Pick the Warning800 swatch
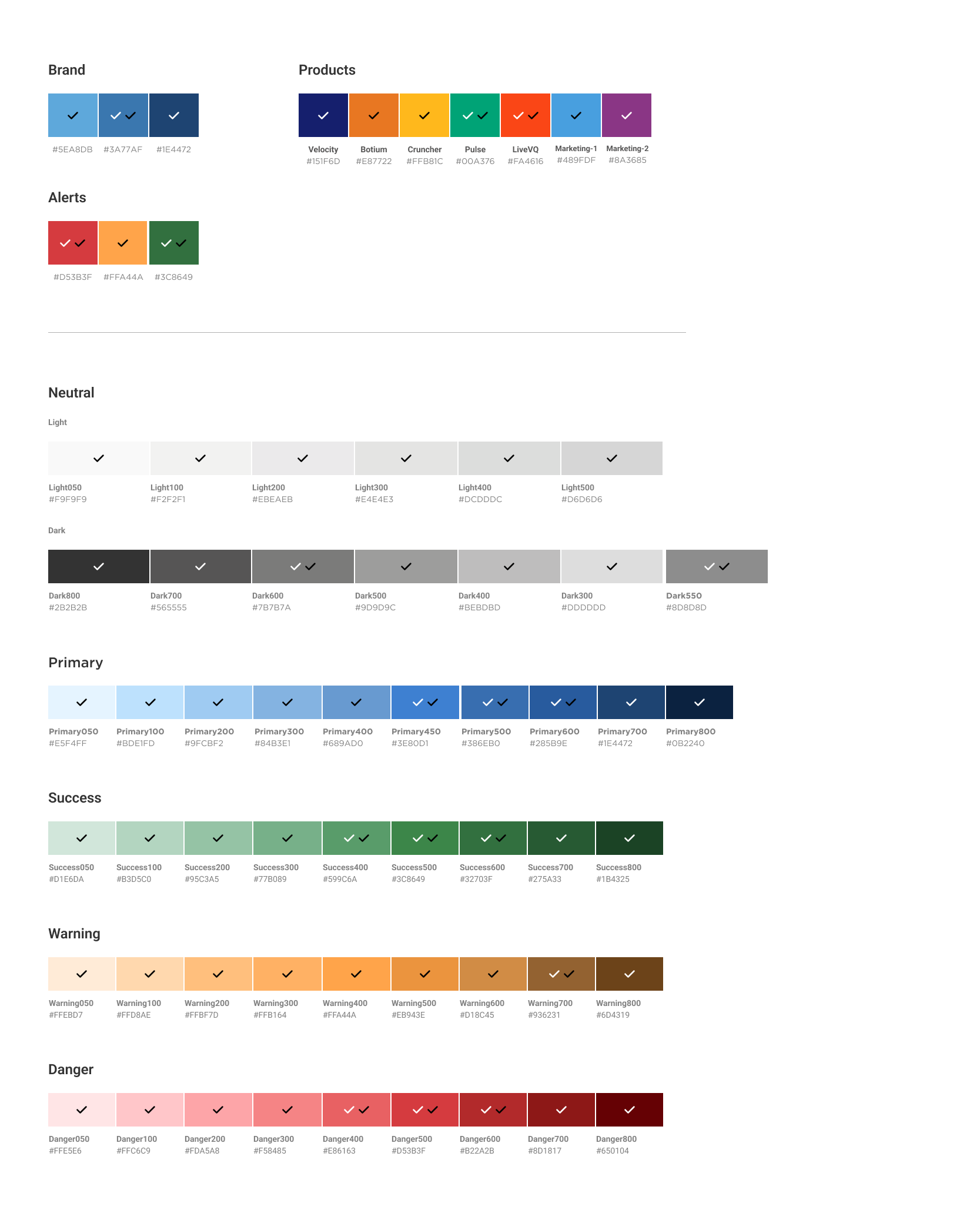The width and height of the screenshot is (980, 1230). pyautogui.click(x=630, y=974)
